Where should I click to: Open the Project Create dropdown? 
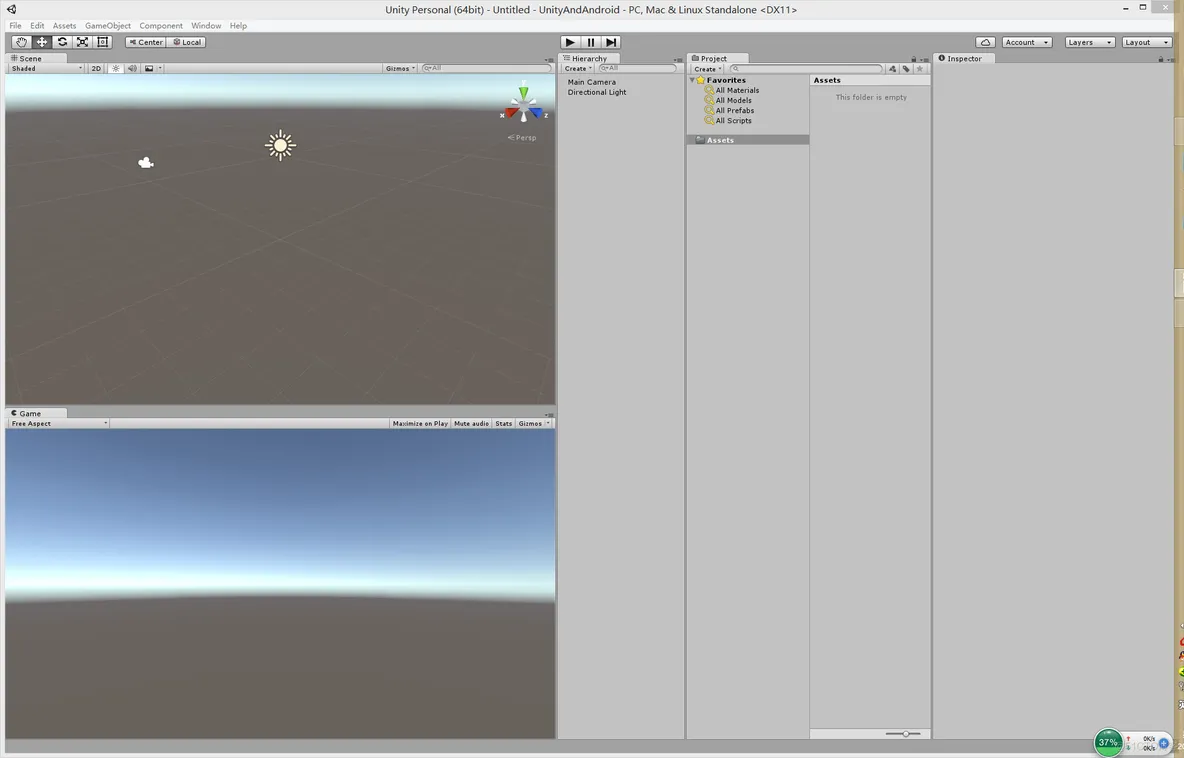[x=708, y=69]
